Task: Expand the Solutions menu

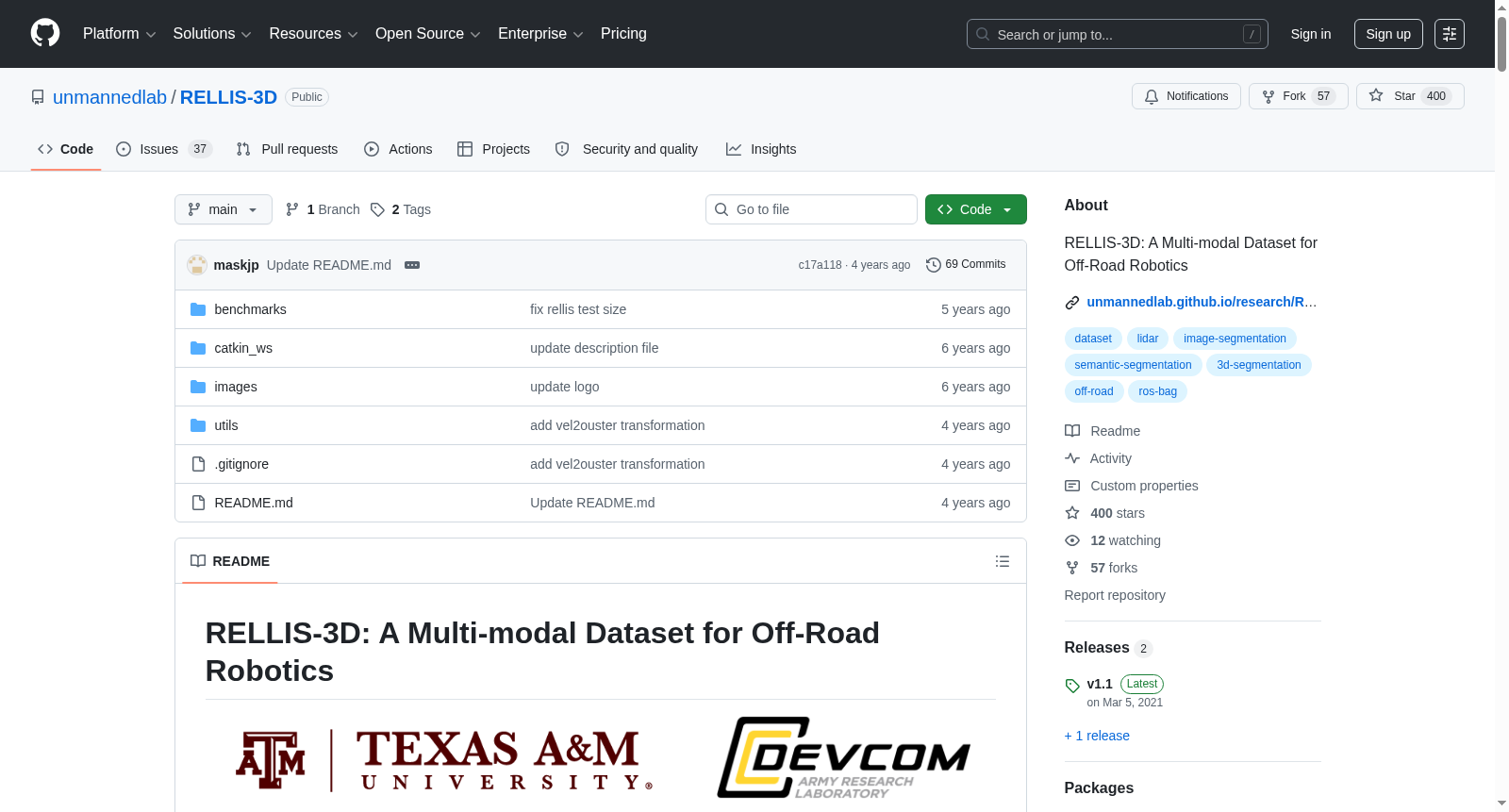Action: (x=212, y=34)
